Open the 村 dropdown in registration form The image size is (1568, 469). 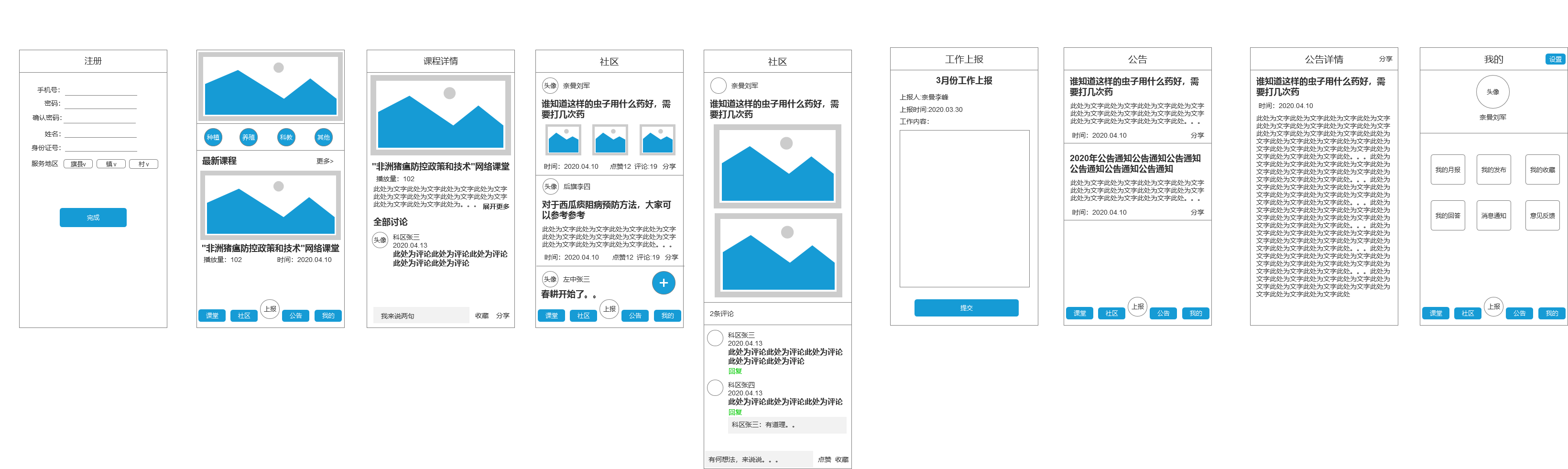point(143,164)
